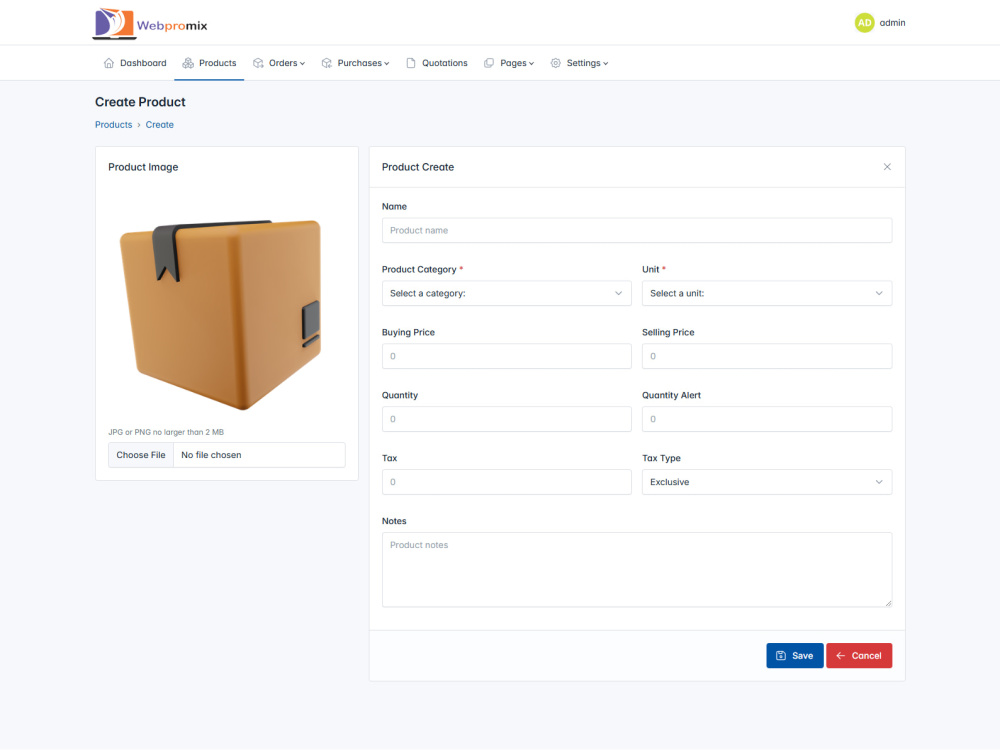Focus the Quantity input field
The height and width of the screenshot is (750, 1000).
click(x=506, y=419)
